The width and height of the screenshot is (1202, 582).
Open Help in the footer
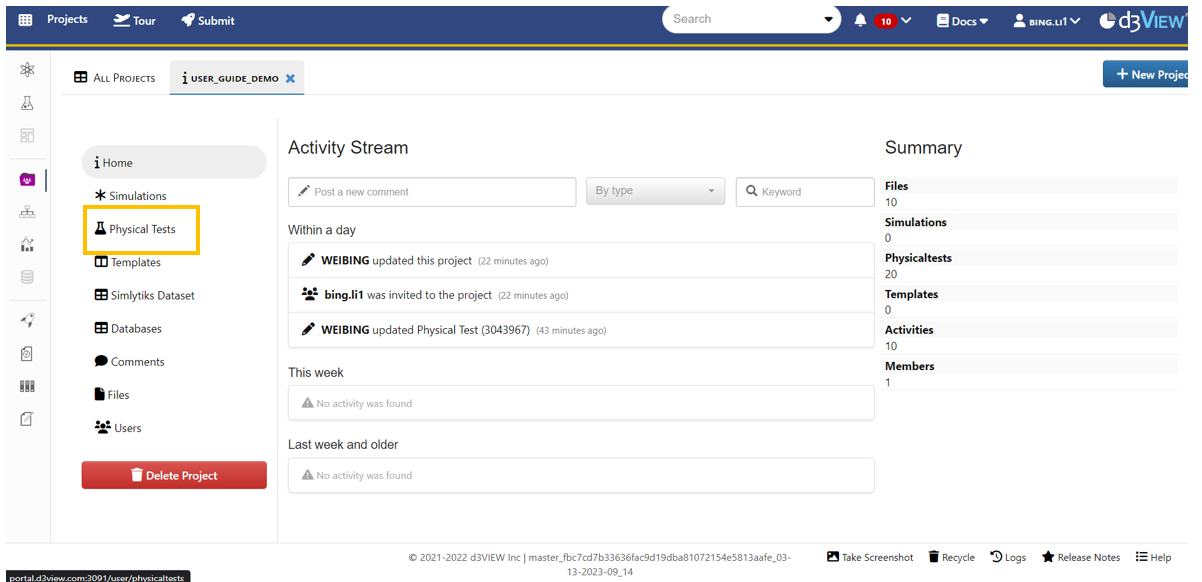(1153, 557)
